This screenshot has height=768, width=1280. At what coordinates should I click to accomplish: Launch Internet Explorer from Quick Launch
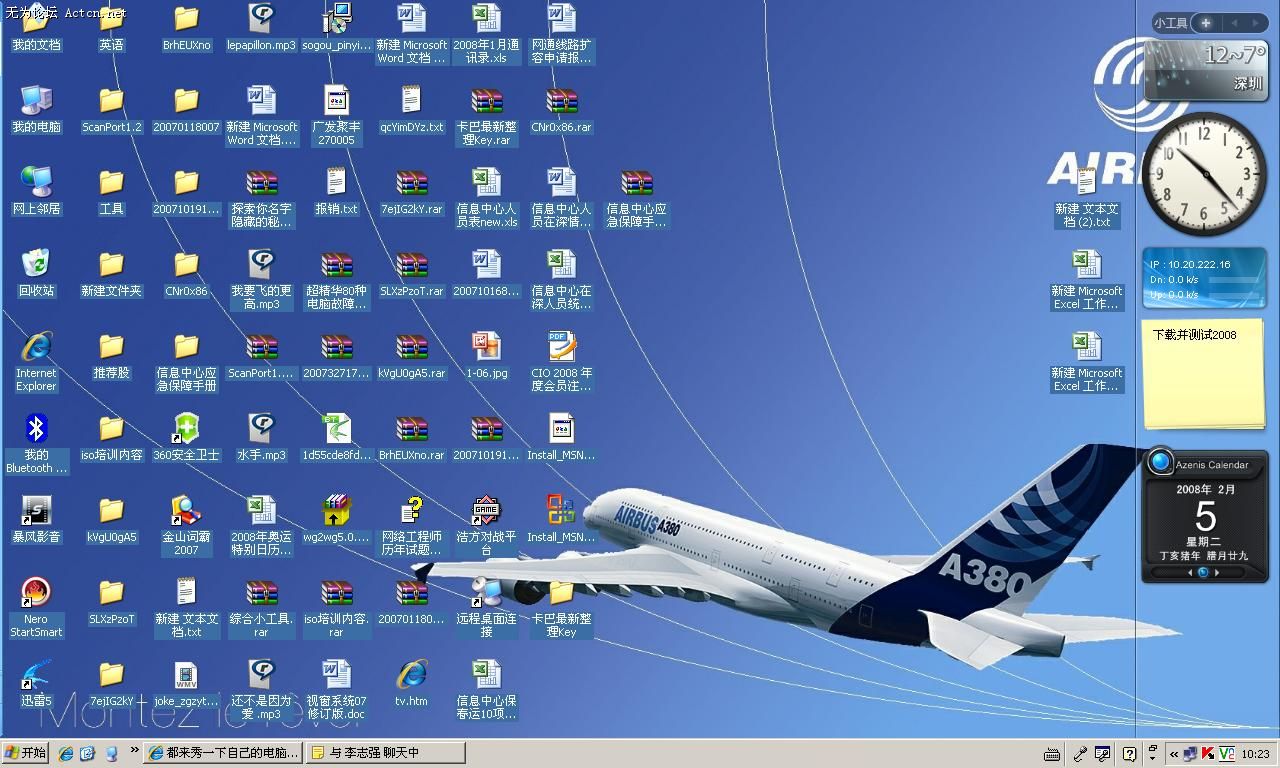pos(66,753)
